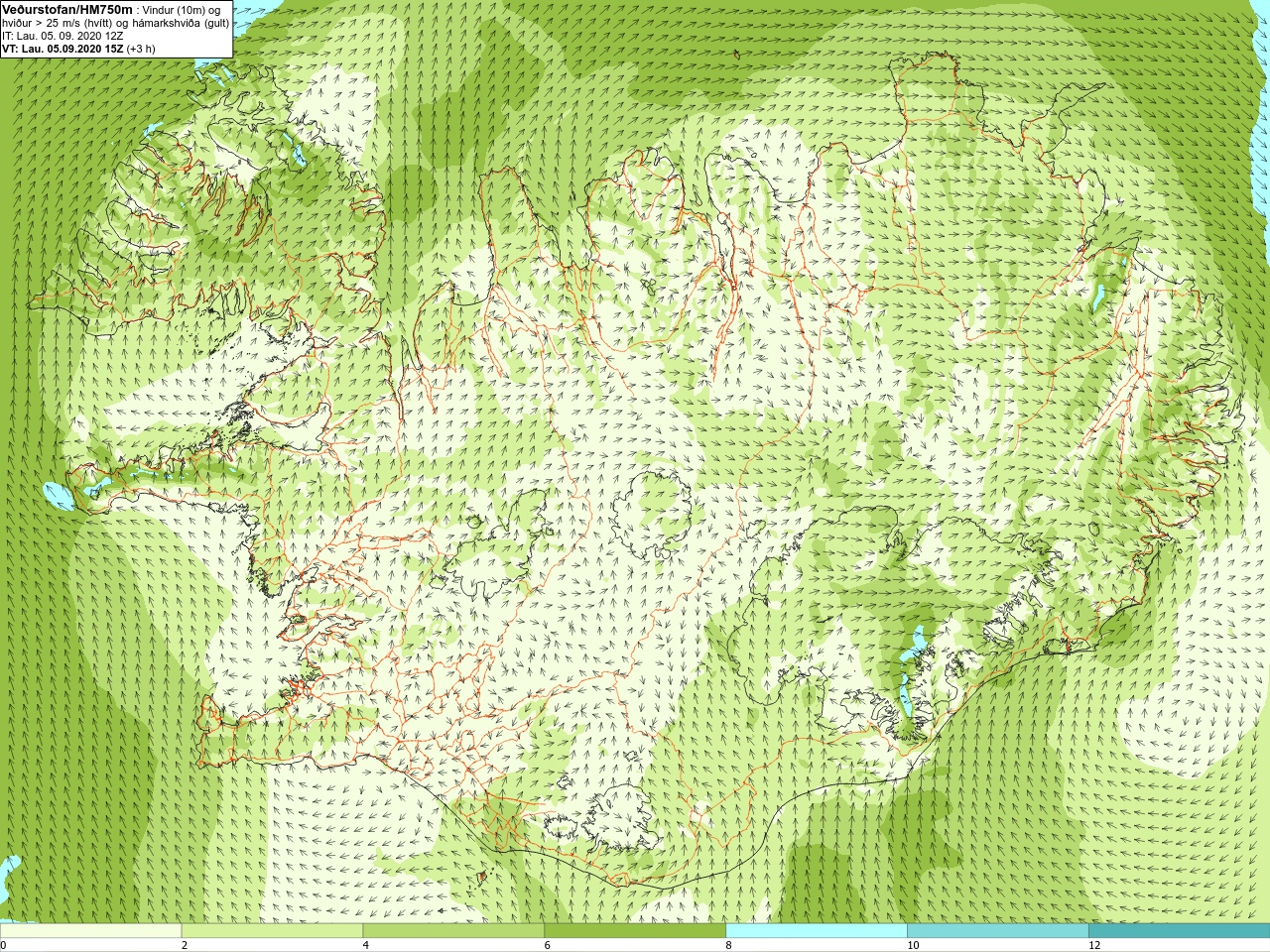
Task: Click the medium green 4–6 legend color band
Action: [x=453, y=931]
